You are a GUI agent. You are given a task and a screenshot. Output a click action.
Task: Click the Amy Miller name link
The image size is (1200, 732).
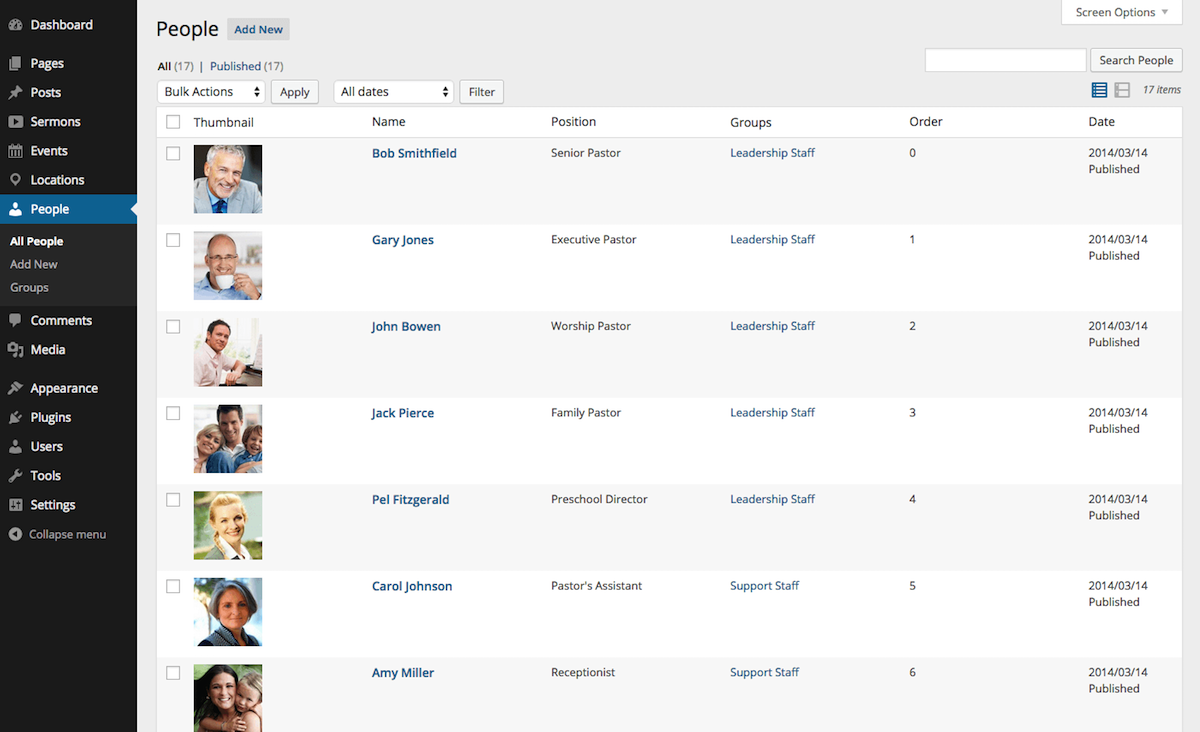[403, 674]
